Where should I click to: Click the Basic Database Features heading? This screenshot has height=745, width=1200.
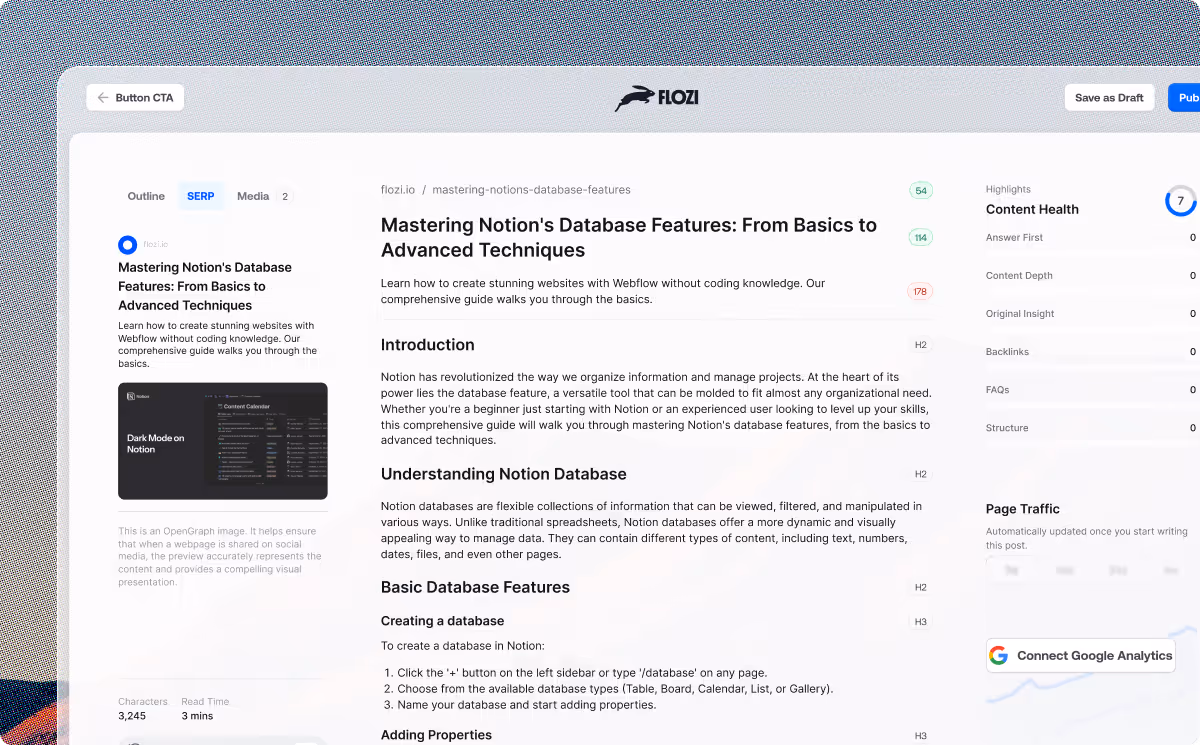tap(475, 587)
